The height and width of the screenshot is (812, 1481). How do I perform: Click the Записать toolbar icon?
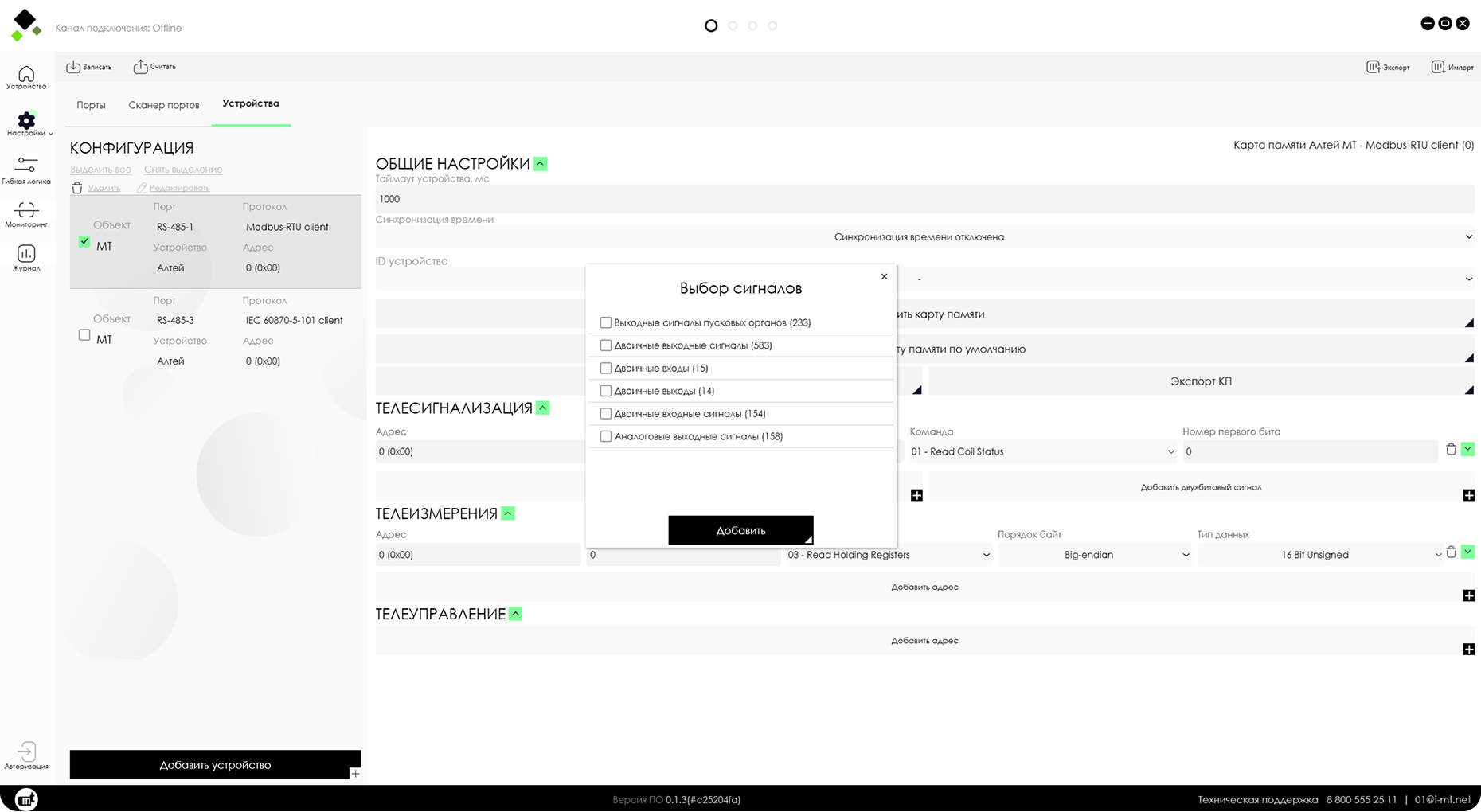[73, 67]
